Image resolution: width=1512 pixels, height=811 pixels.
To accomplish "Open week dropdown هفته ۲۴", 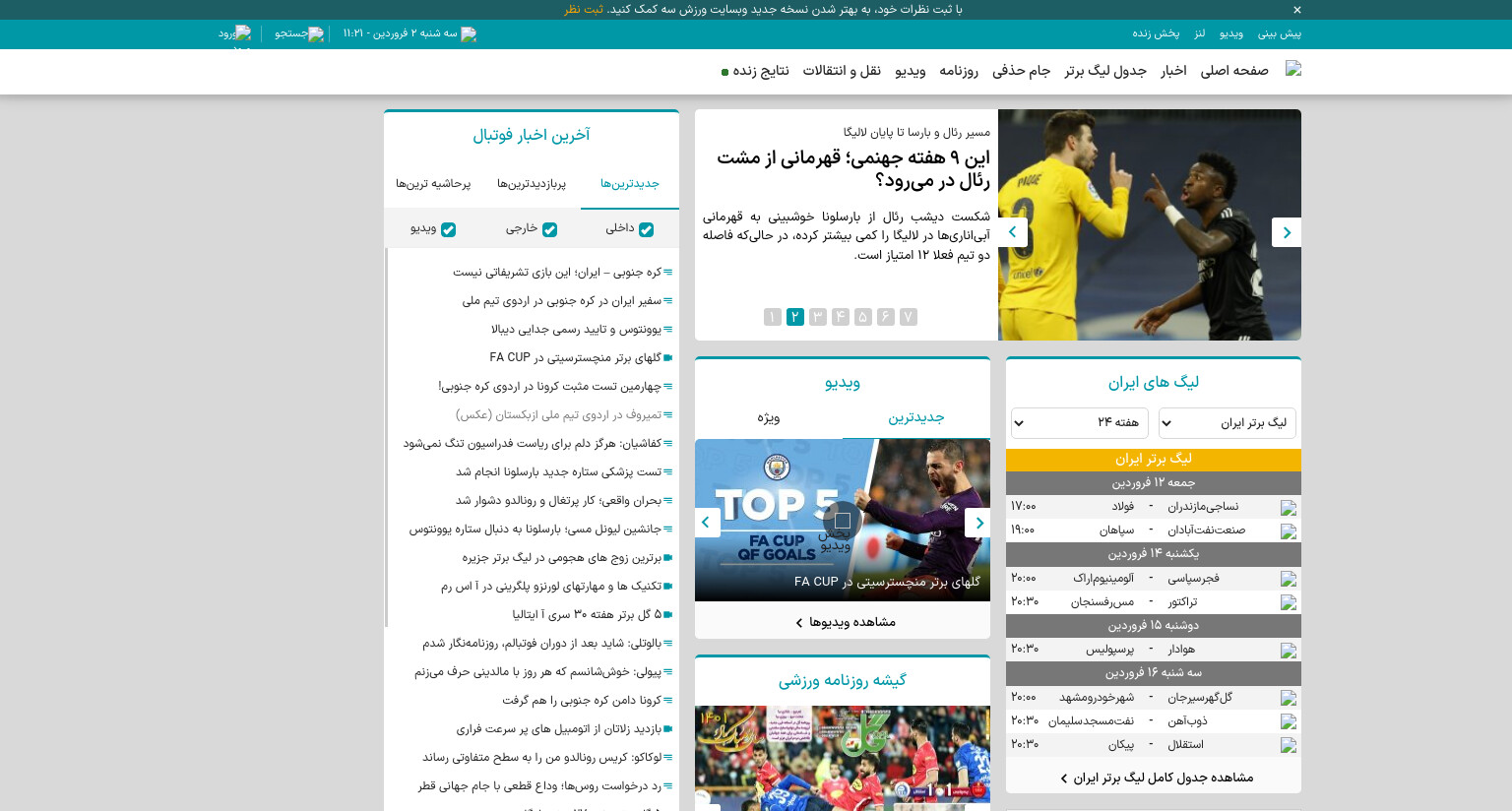I will click(1080, 423).
